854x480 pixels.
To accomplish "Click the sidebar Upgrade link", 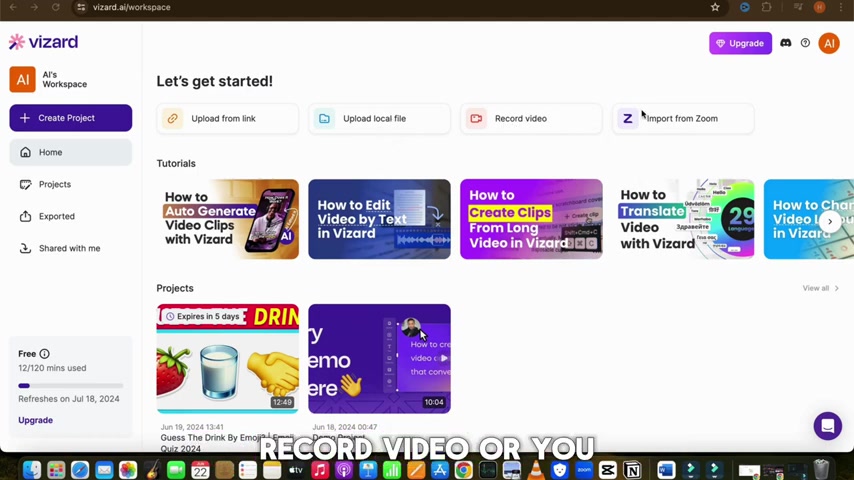I will point(35,420).
